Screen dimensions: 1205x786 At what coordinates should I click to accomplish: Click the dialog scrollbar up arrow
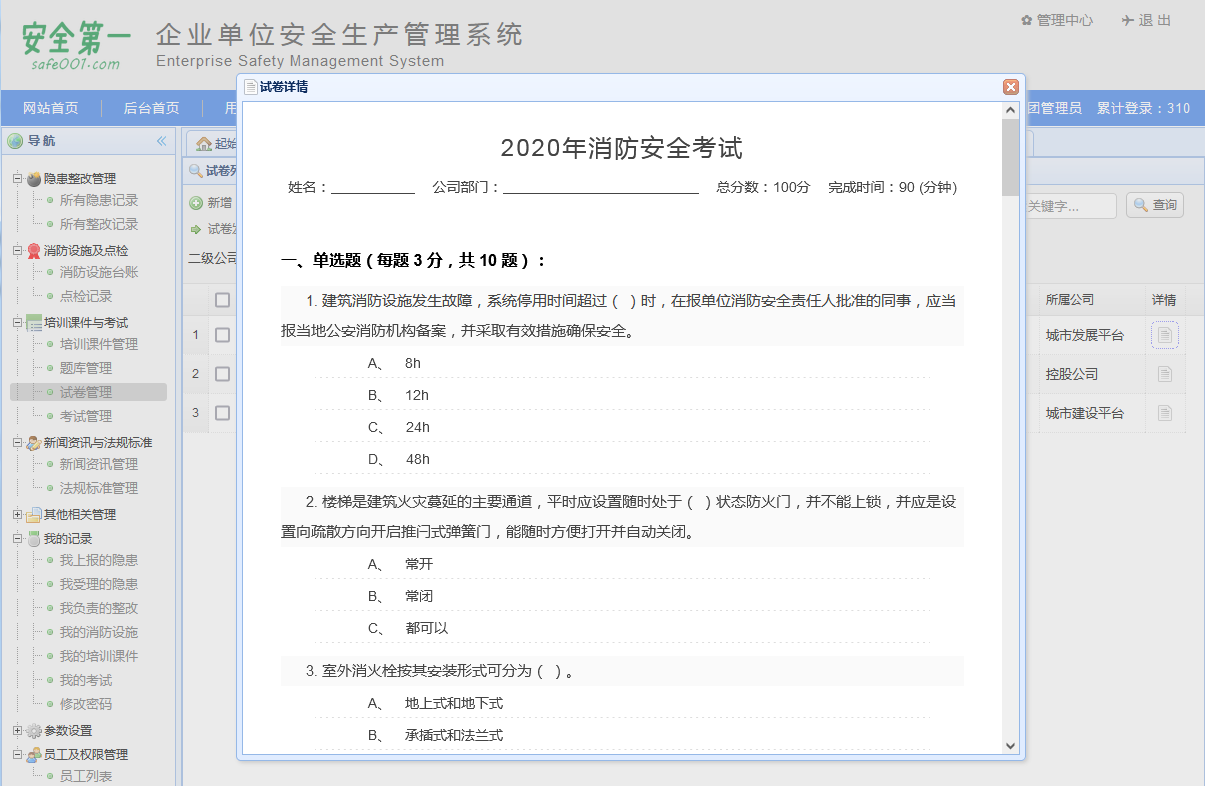pyautogui.click(x=1010, y=109)
